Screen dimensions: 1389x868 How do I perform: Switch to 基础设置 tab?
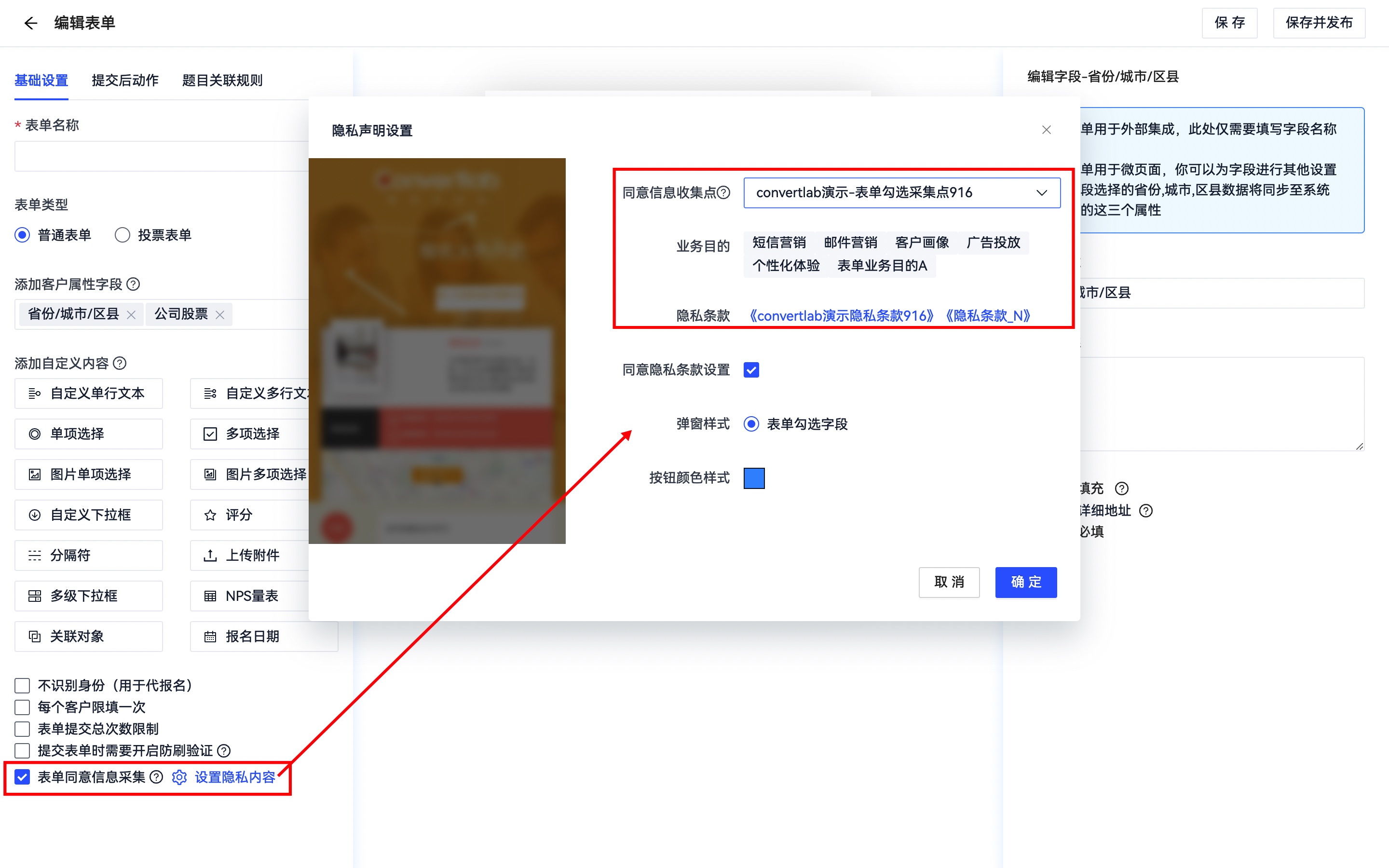pos(41,81)
